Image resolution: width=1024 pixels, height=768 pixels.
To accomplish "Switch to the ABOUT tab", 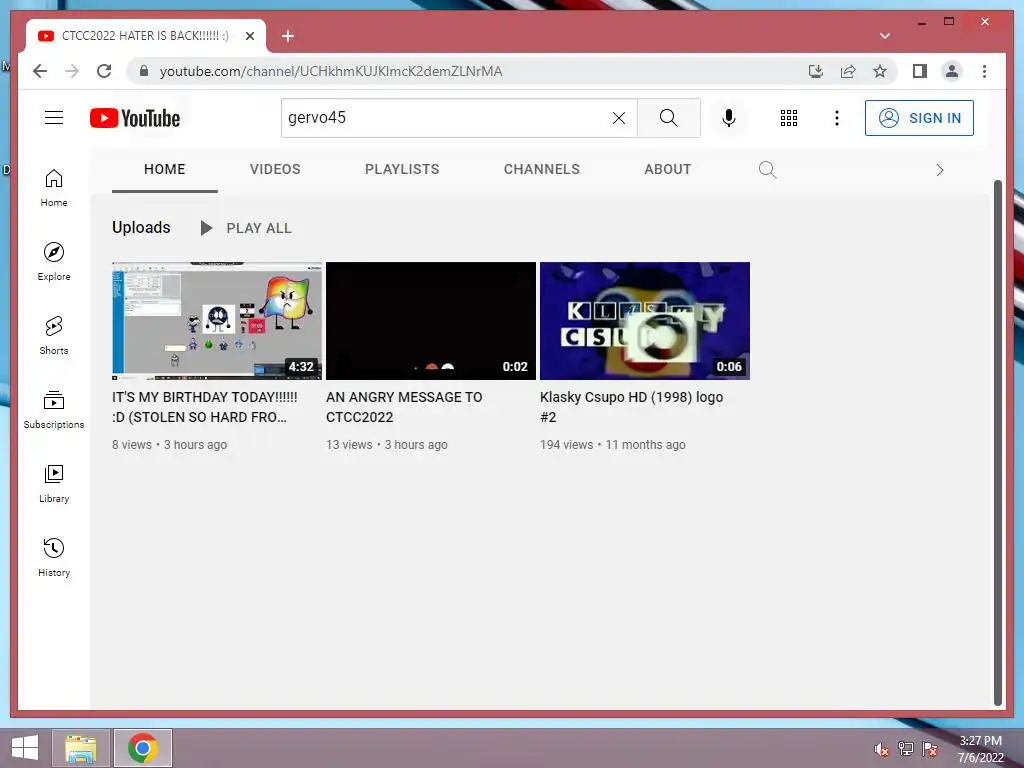I will tap(667, 169).
